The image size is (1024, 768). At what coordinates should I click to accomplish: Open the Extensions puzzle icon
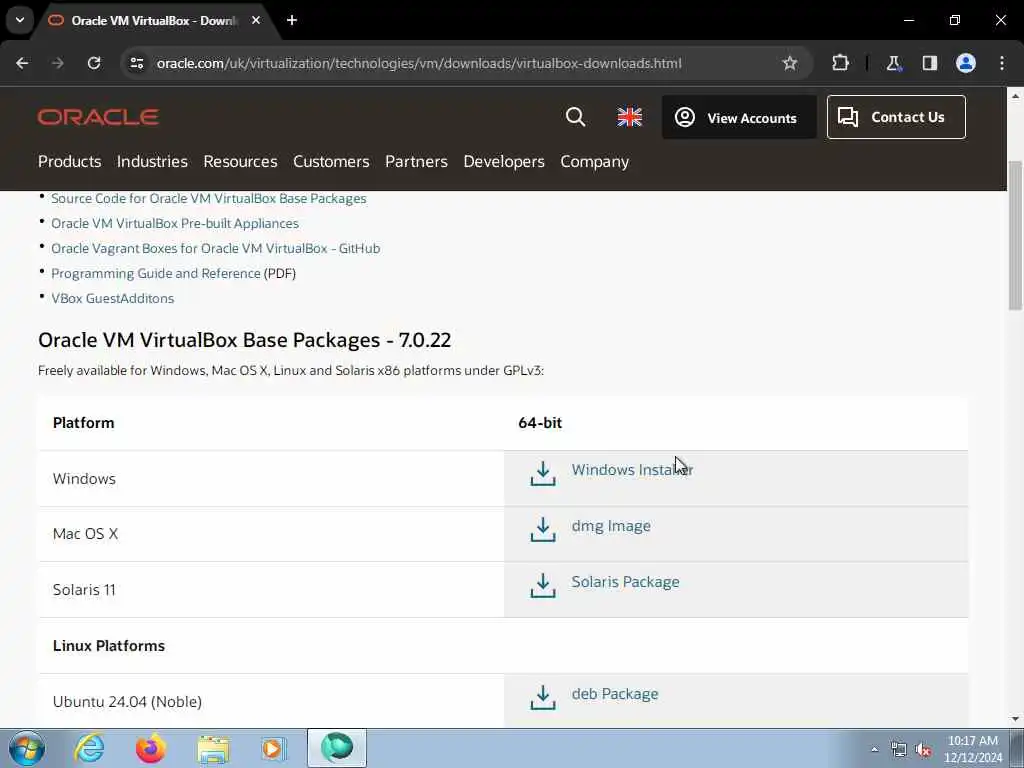point(840,63)
